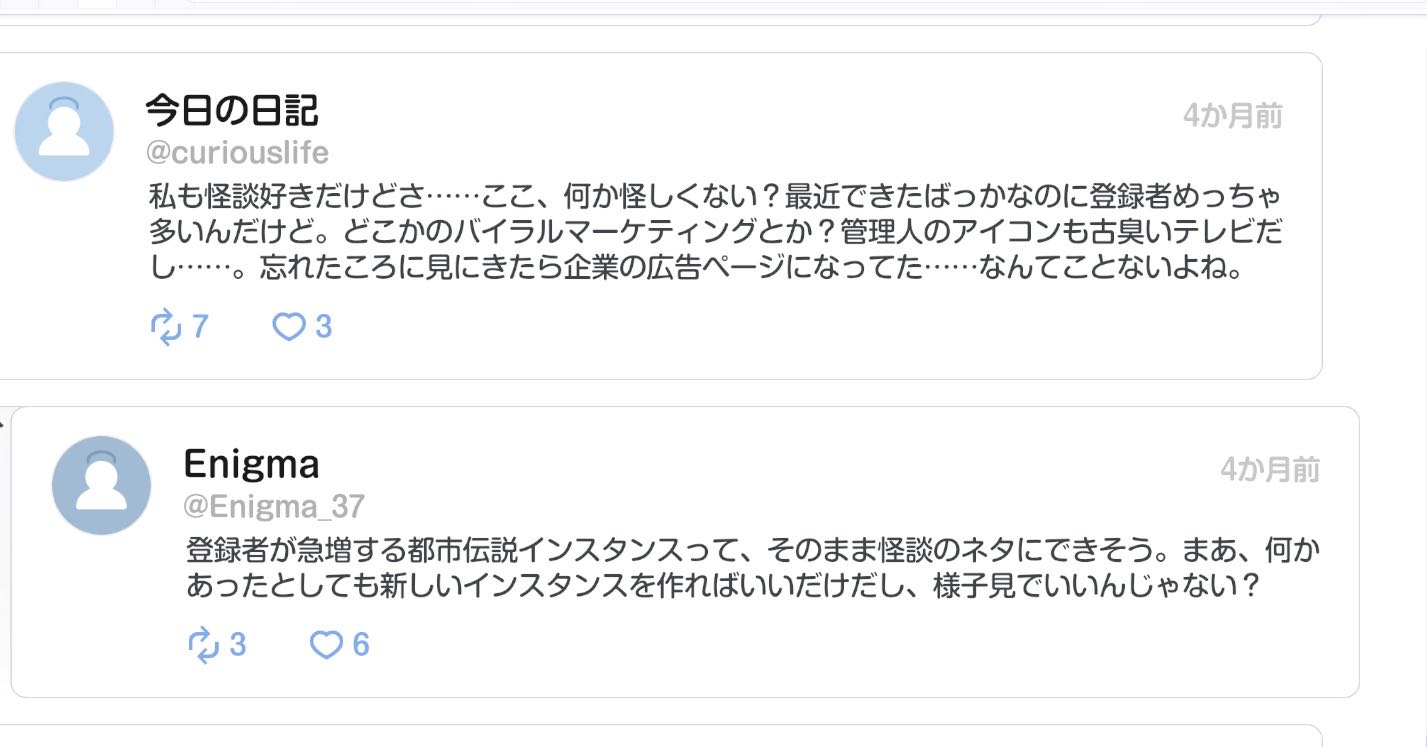This screenshot has height=747, width=1427.
Task: Select the partially visible post card above 今日の日記
Action: coord(661,19)
